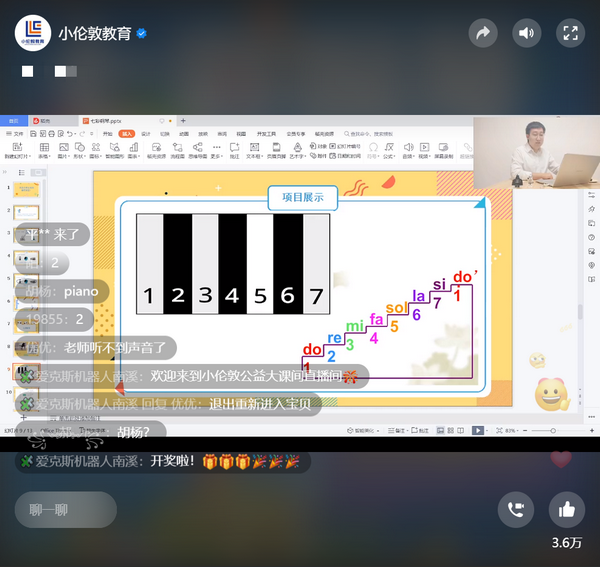Viewport: 600px width, 567px height.
Task: Switch to the 设计 ribbon tab
Action: (146, 134)
